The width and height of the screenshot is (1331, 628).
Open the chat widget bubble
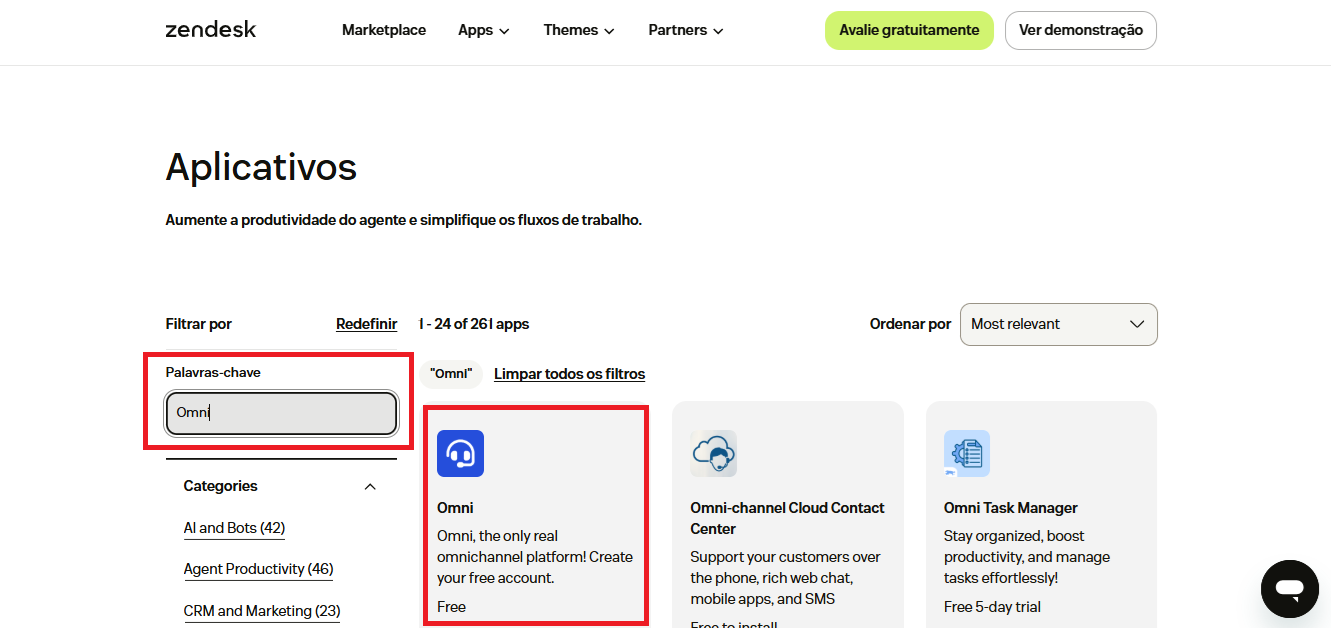(x=1290, y=589)
